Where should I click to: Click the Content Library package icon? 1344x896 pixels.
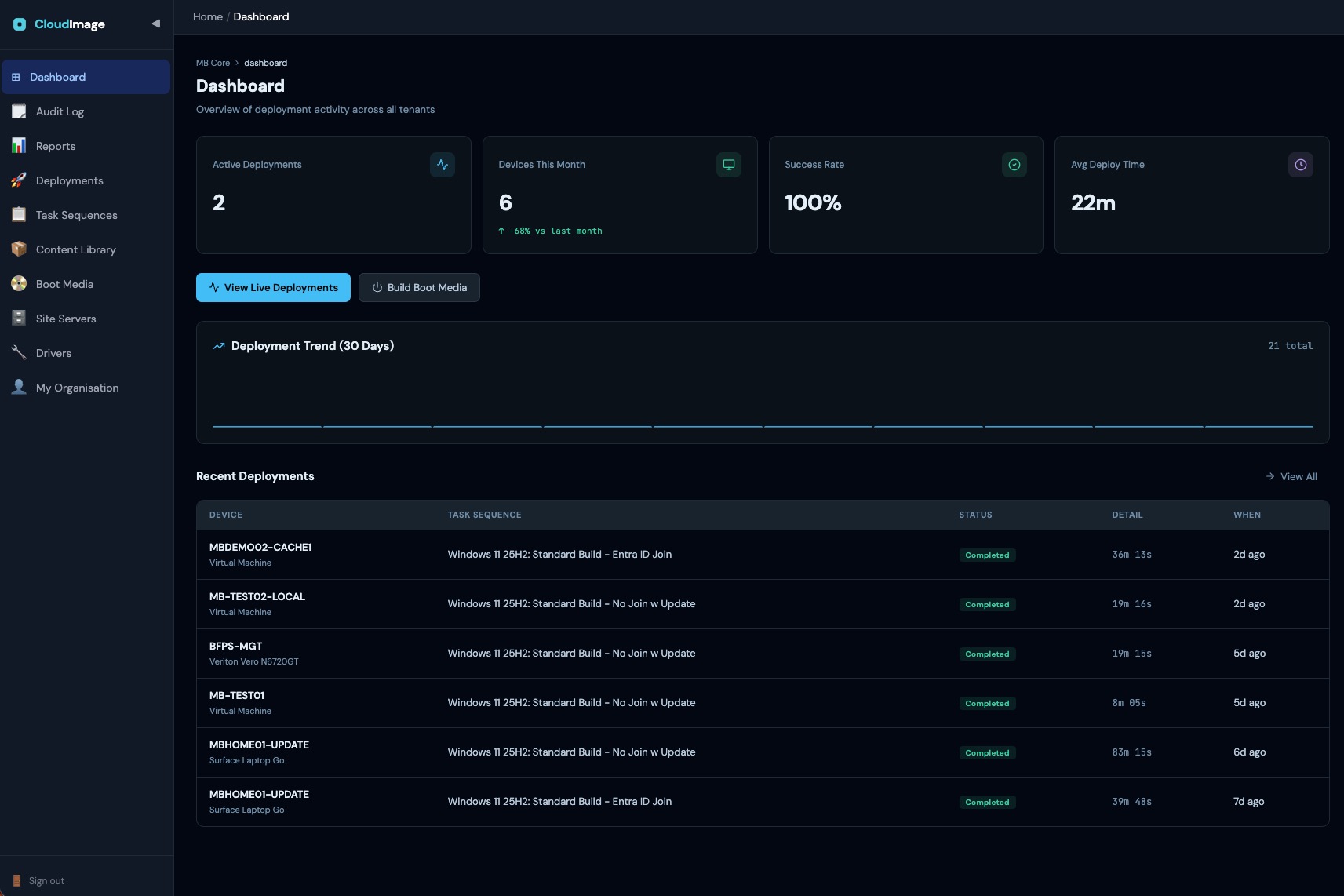[19, 249]
